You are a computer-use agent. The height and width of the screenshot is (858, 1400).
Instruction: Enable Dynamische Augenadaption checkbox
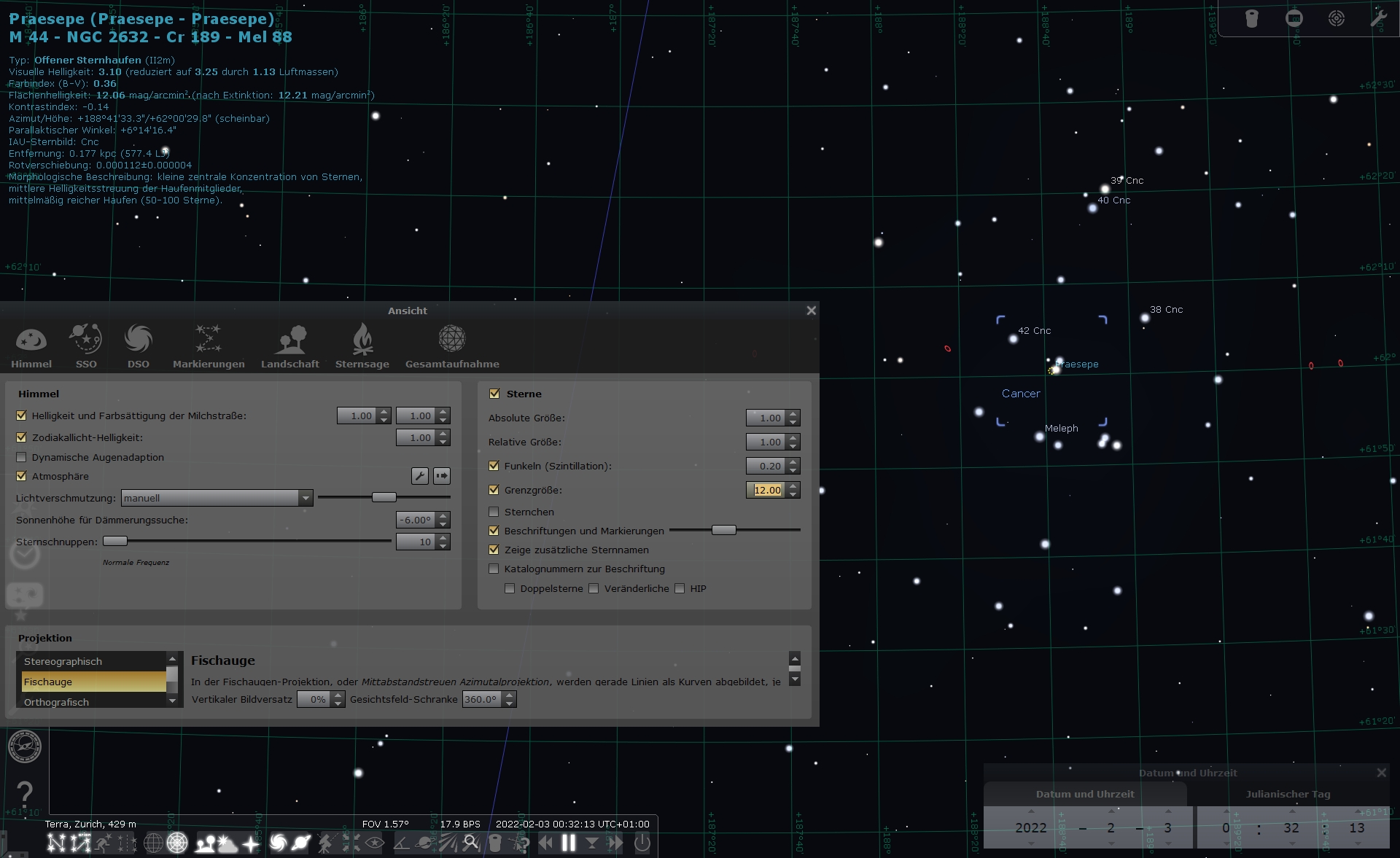tap(21, 457)
